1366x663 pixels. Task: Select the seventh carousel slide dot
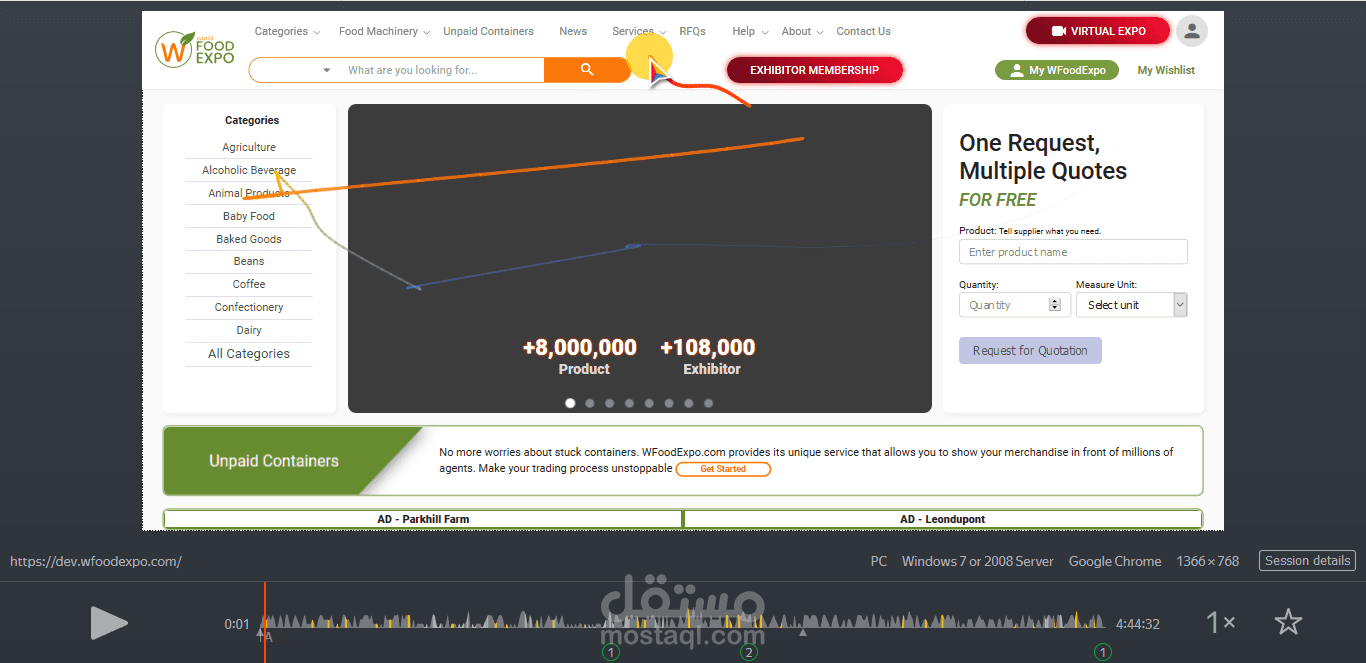click(x=689, y=403)
